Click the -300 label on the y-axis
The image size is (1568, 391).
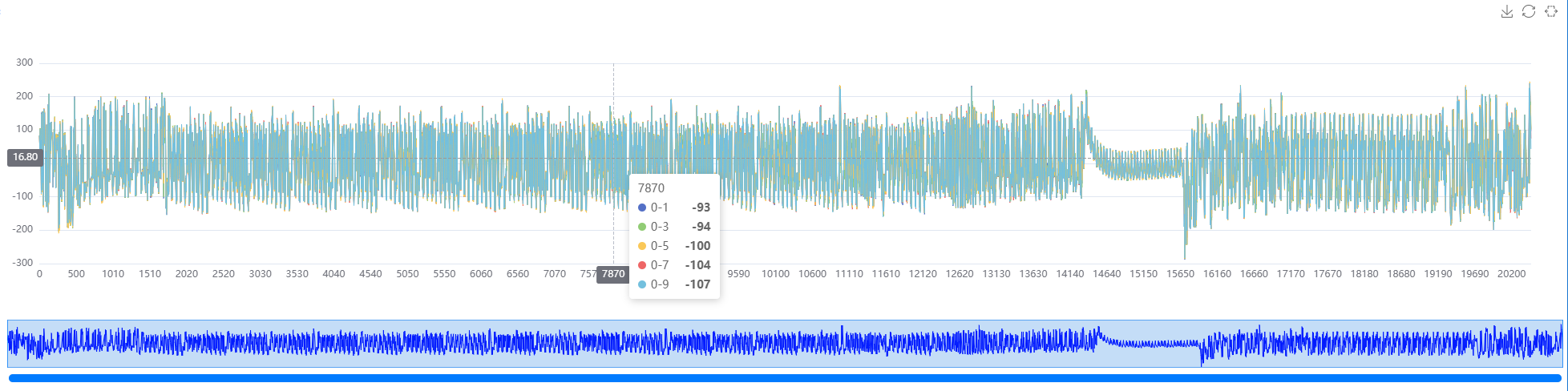pyautogui.click(x=23, y=263)
